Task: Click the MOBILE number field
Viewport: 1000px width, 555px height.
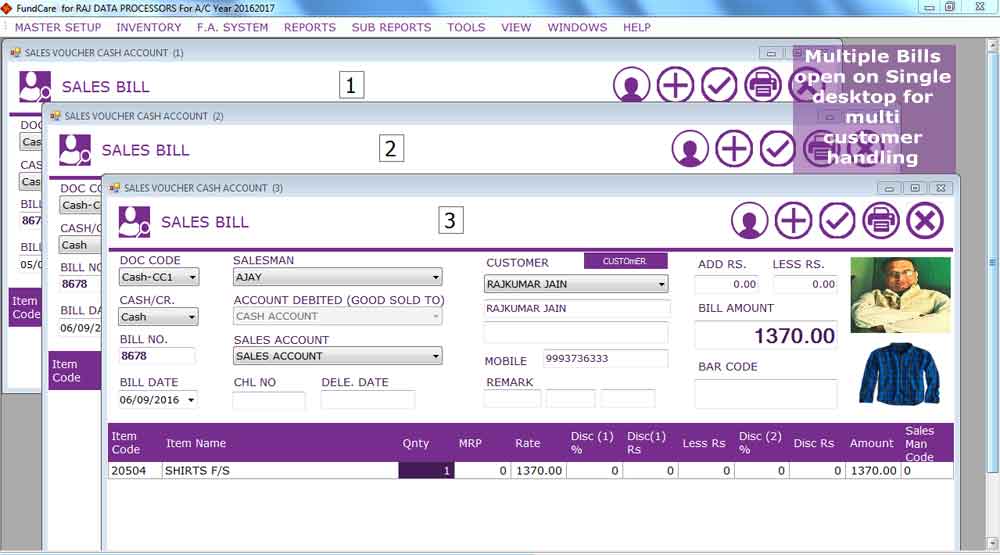Action: tap(605, 359)
